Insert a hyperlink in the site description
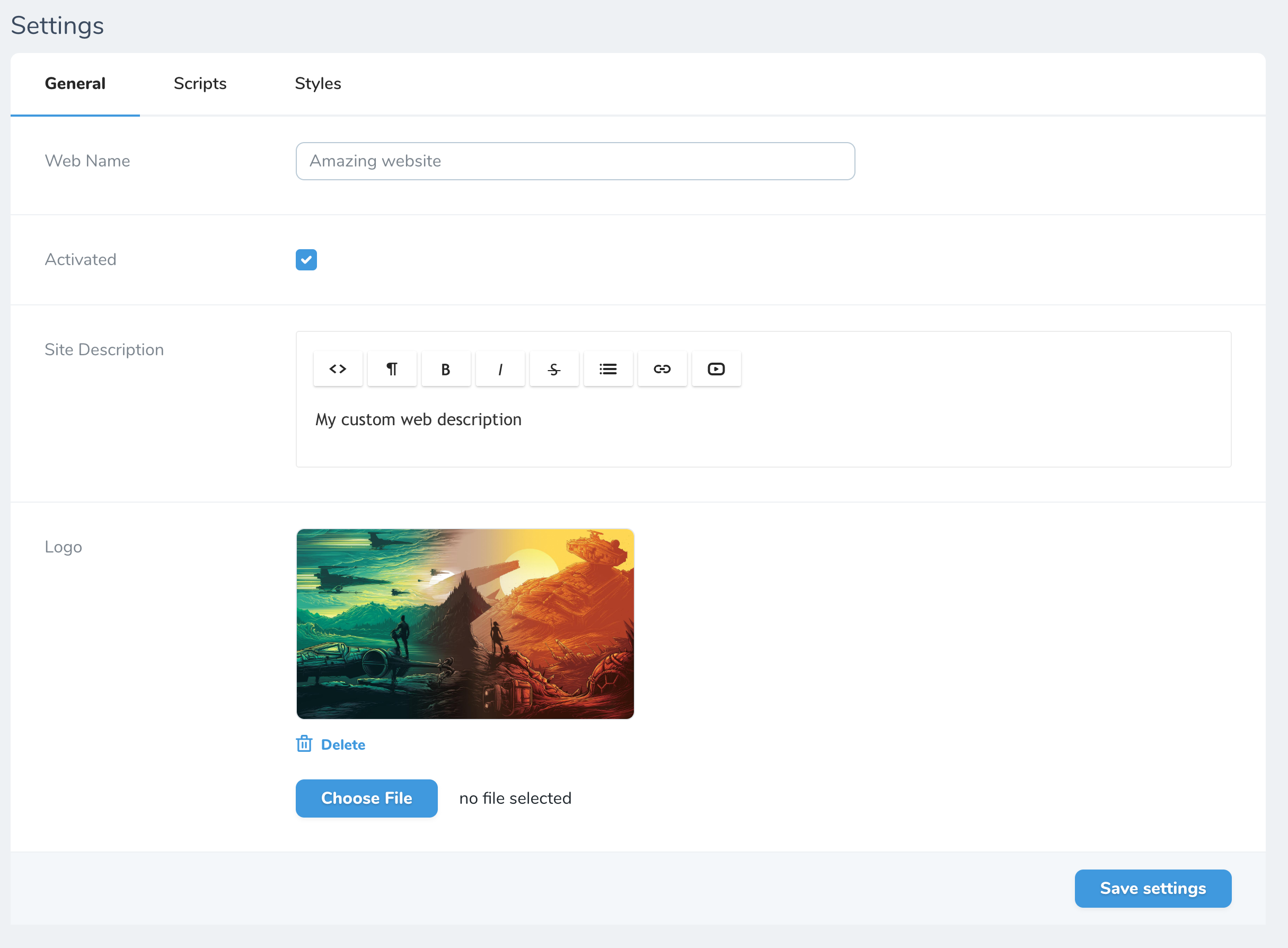Viewport: 1288px width, 948px height. [x=661, y=368]
